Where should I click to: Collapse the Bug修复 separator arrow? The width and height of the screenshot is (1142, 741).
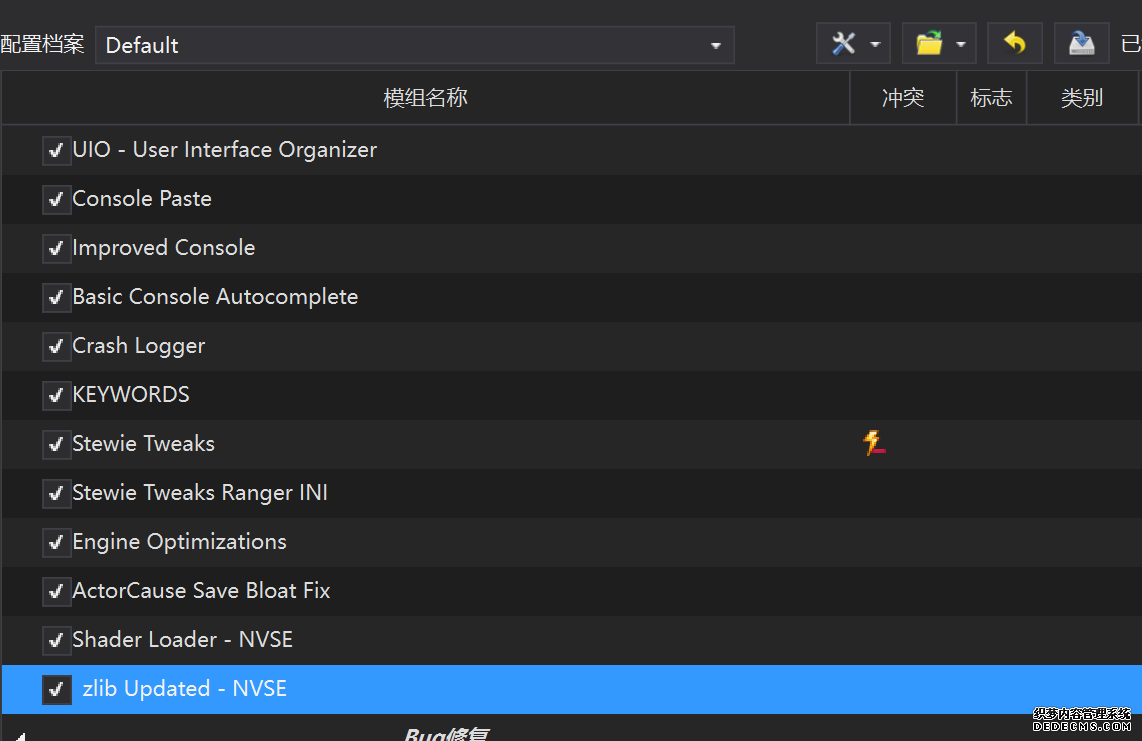pos(19,737)
